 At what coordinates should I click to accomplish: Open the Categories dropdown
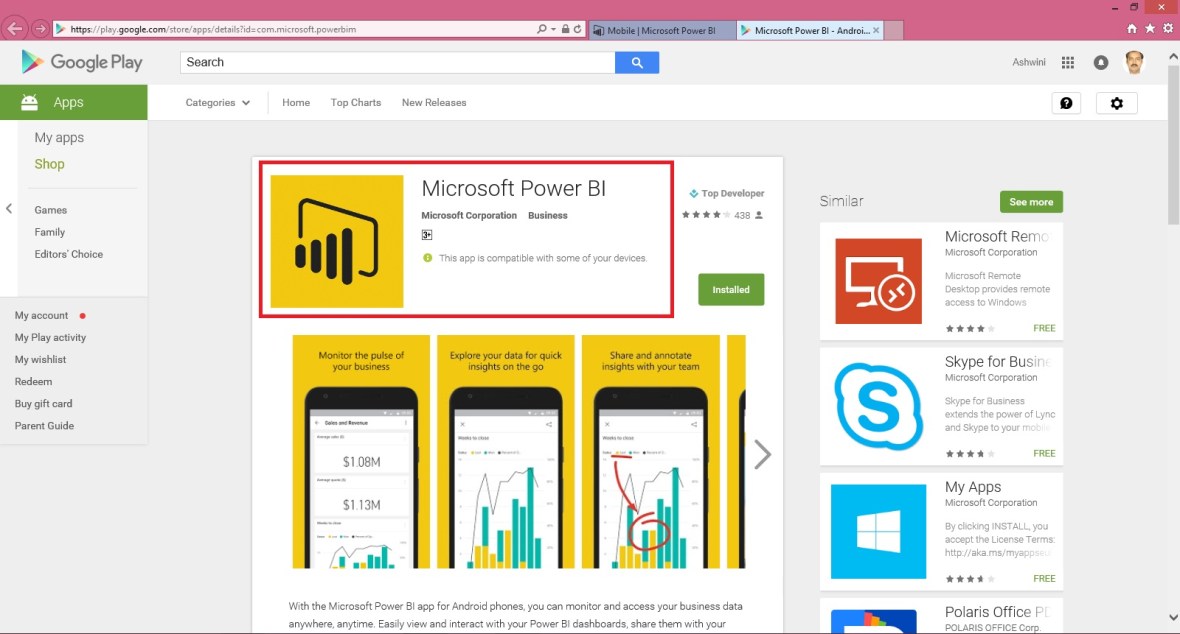[x=217, y=102]
